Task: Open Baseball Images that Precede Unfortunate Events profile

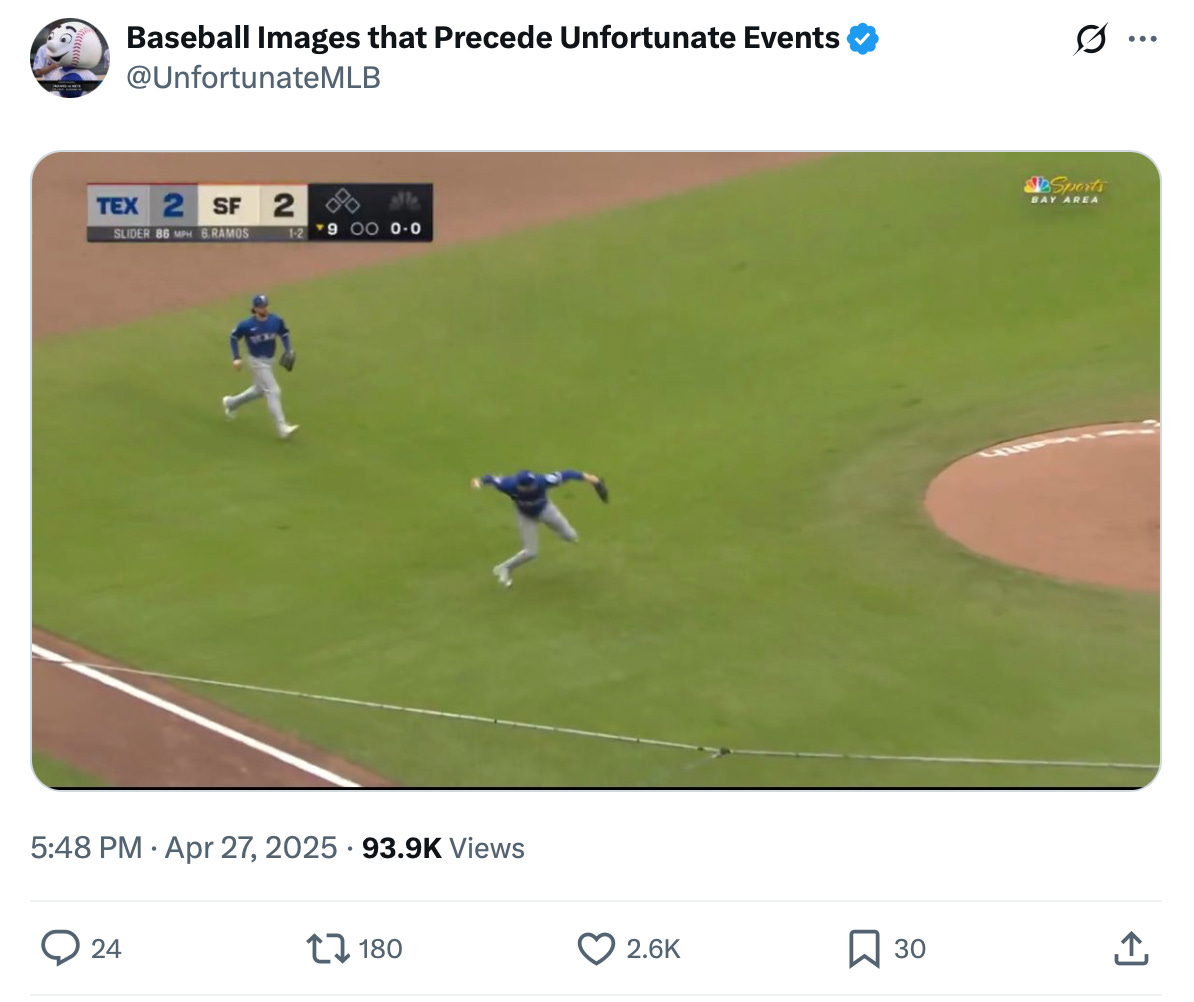Action: click(x=483, y=37)
